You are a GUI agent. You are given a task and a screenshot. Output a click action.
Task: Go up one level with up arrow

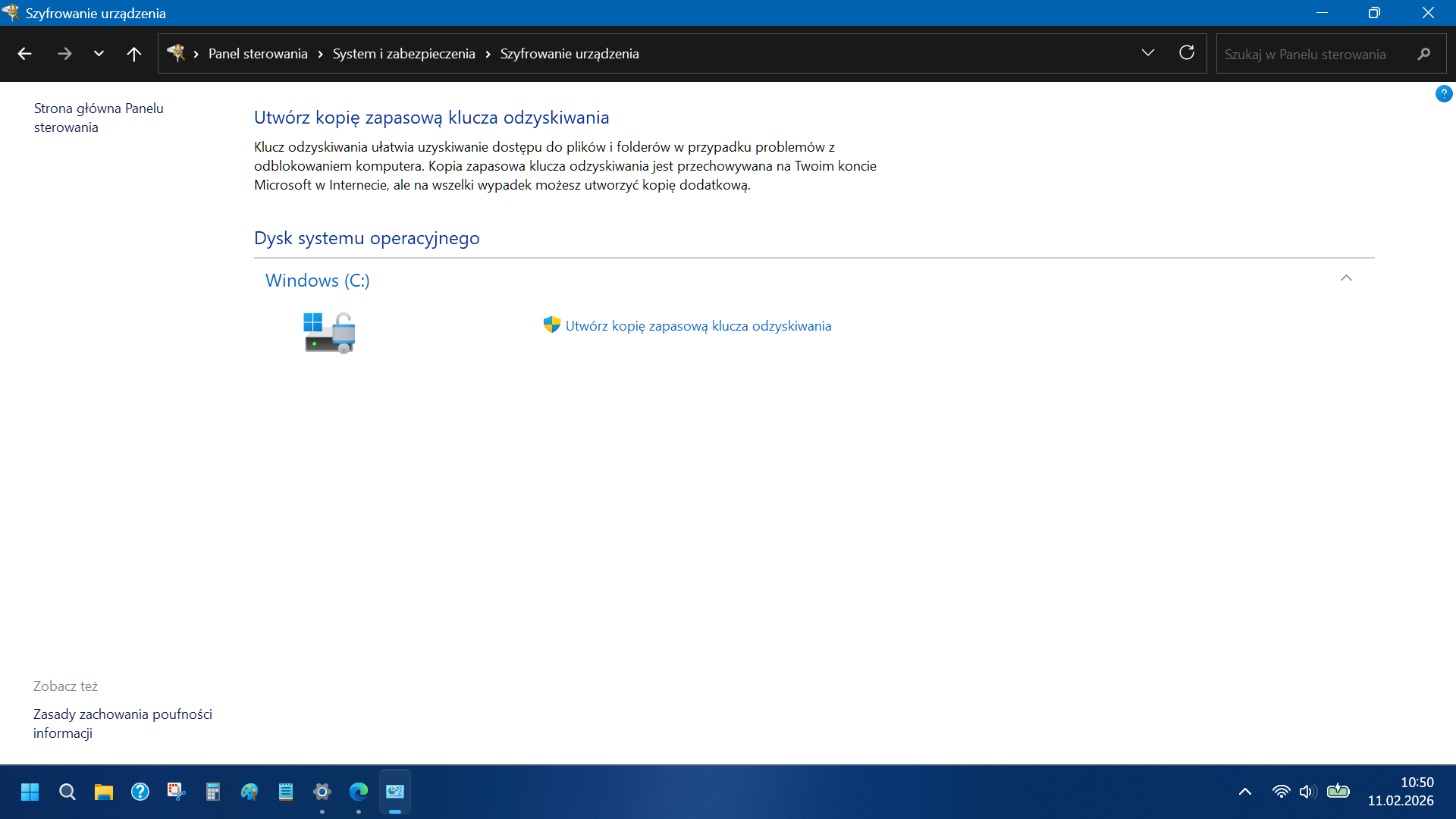pos(134,54)
